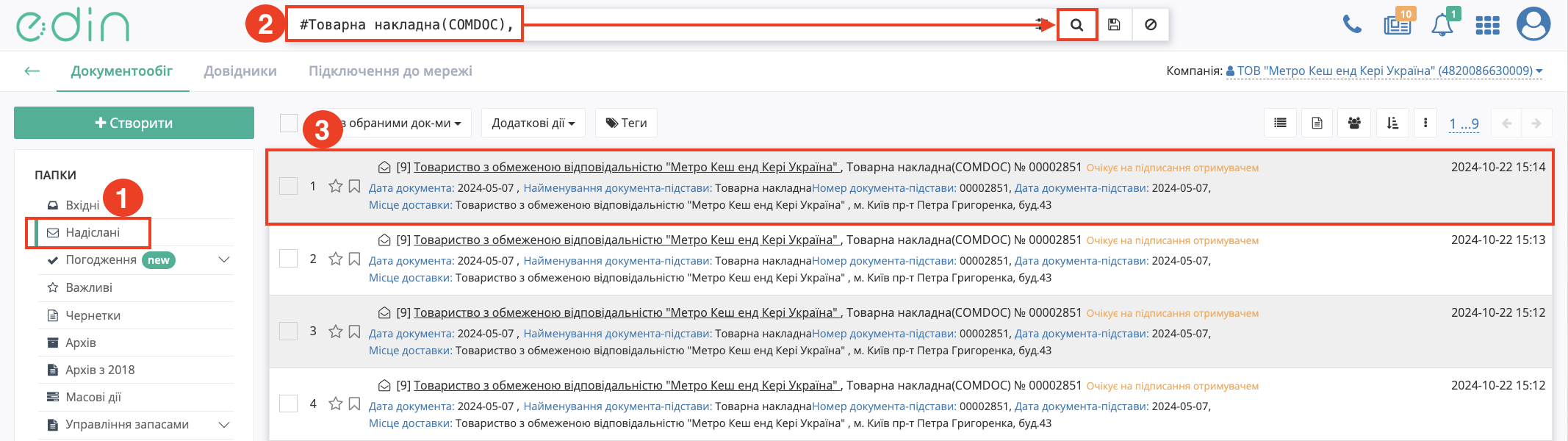This screenshot has height=441, width=1568.
Task: Check the checkbox for document row 3
Action: (x=289, y=331)
